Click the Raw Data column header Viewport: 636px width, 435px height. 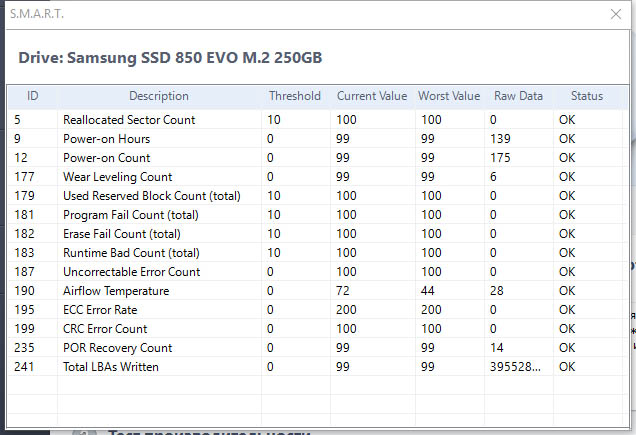point(518,96)
